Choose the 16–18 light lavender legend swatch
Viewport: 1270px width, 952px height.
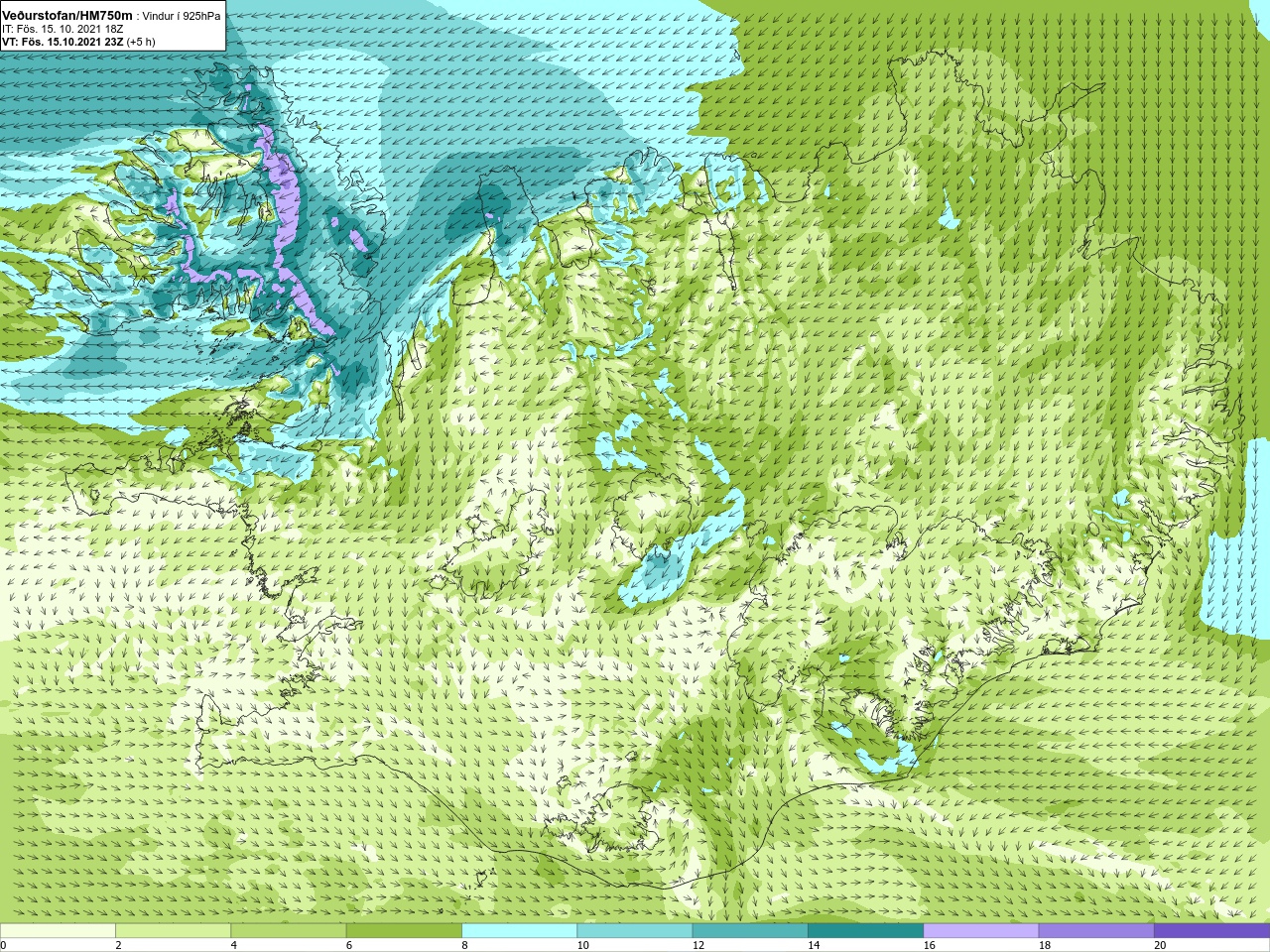pyautogui.click(x=981, y=931)
